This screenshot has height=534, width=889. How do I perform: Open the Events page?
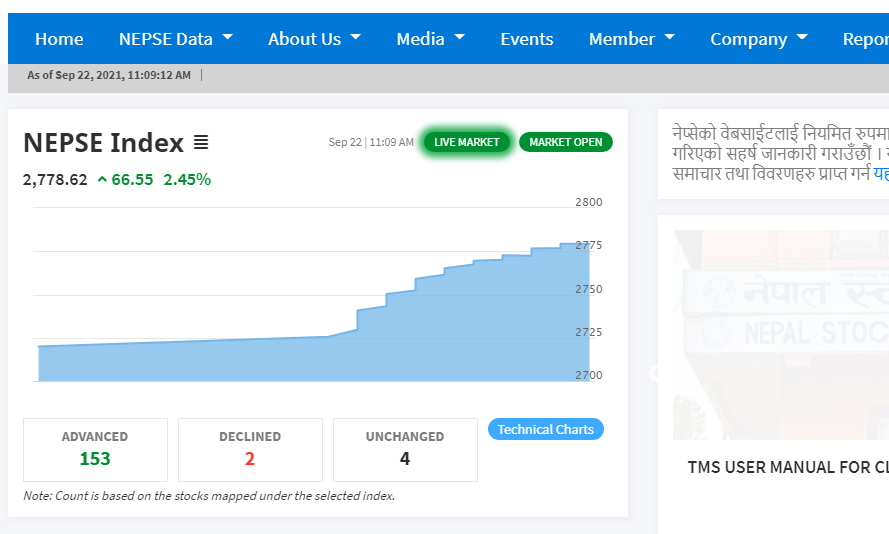point(527,39)
